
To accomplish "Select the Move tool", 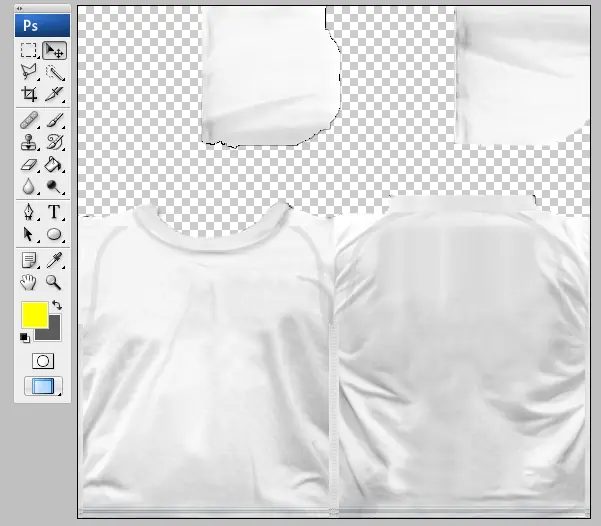I will tap(54, 50).
